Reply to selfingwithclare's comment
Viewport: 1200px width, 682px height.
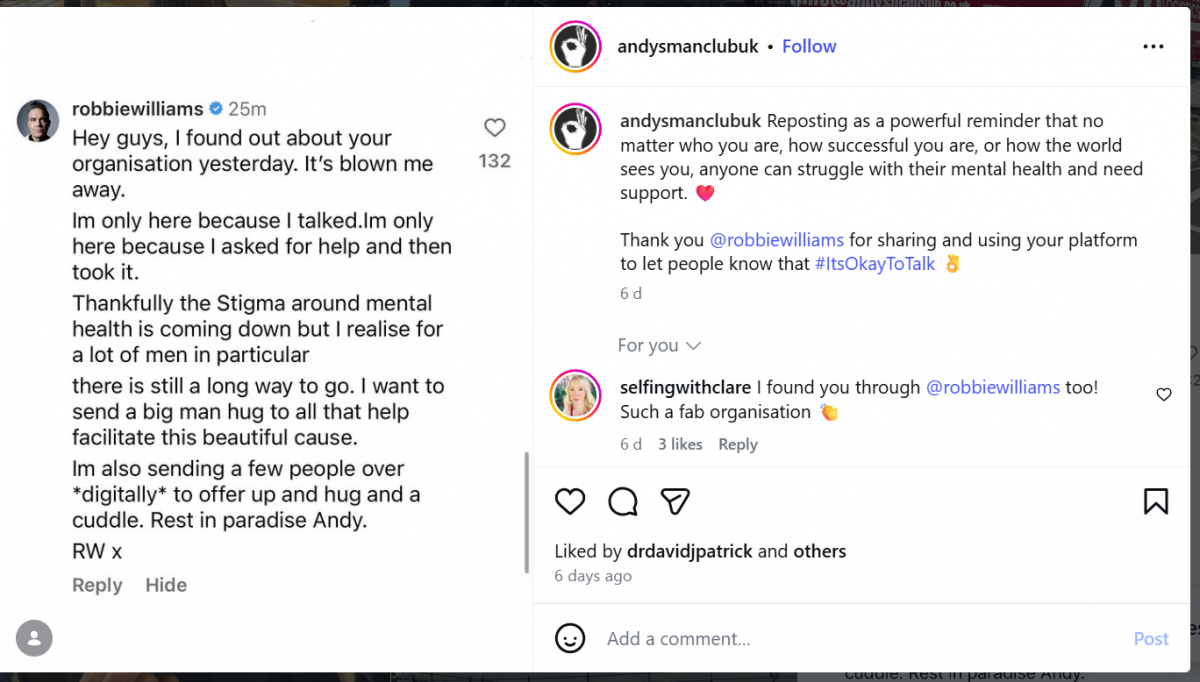(x=738, y=444)
